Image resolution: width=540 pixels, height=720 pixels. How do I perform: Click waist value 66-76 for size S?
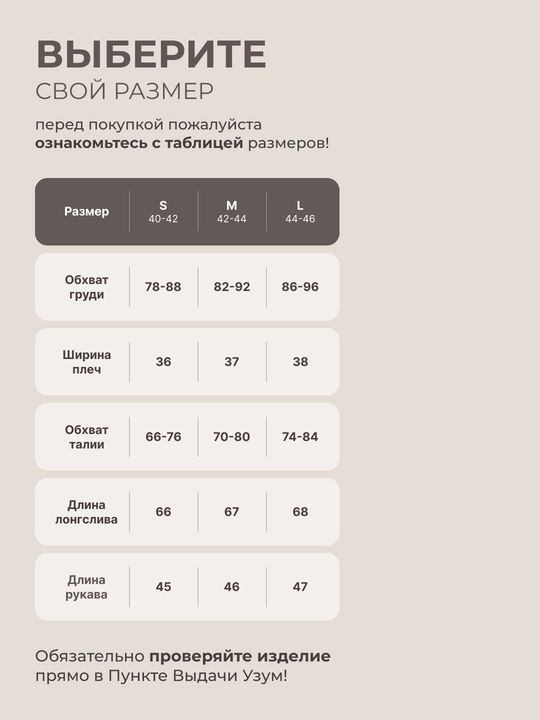(x=163, y=437)
